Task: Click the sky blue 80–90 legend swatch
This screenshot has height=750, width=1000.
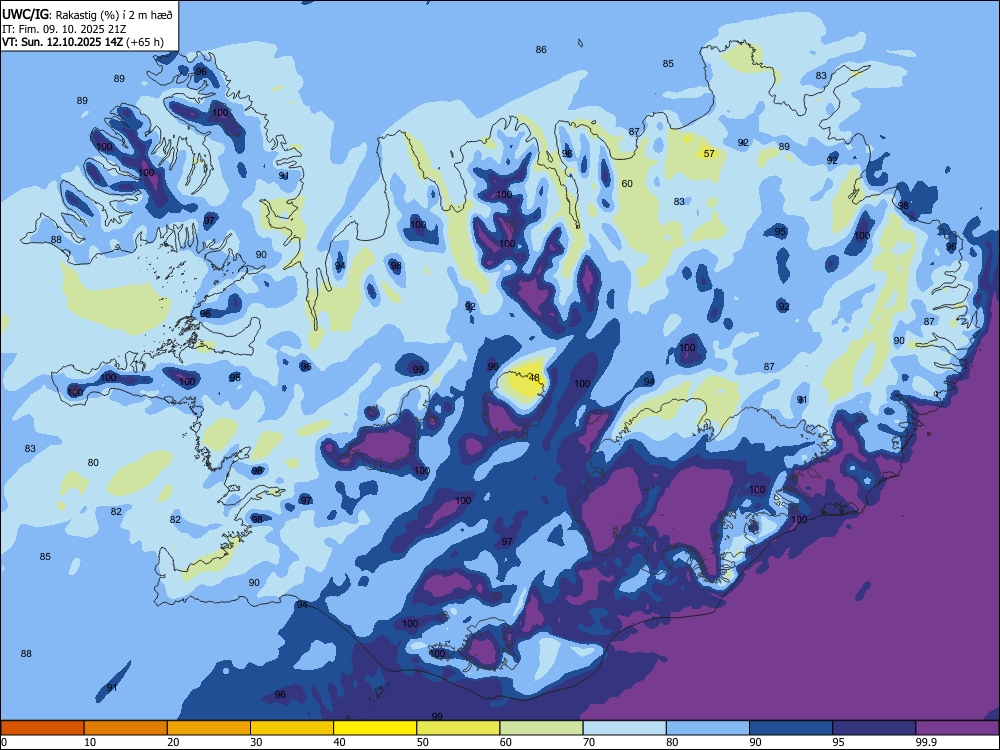Action: tap(708, 728)
